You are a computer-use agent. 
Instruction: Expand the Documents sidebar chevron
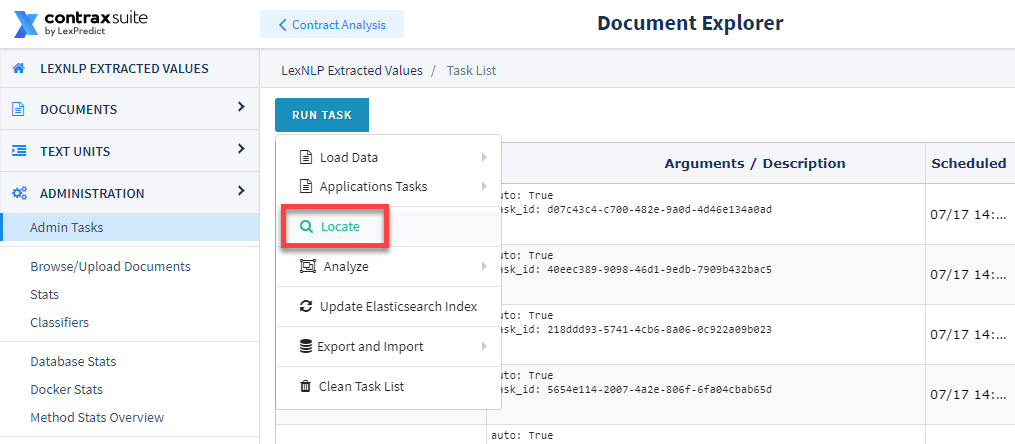tap(241, 107)
